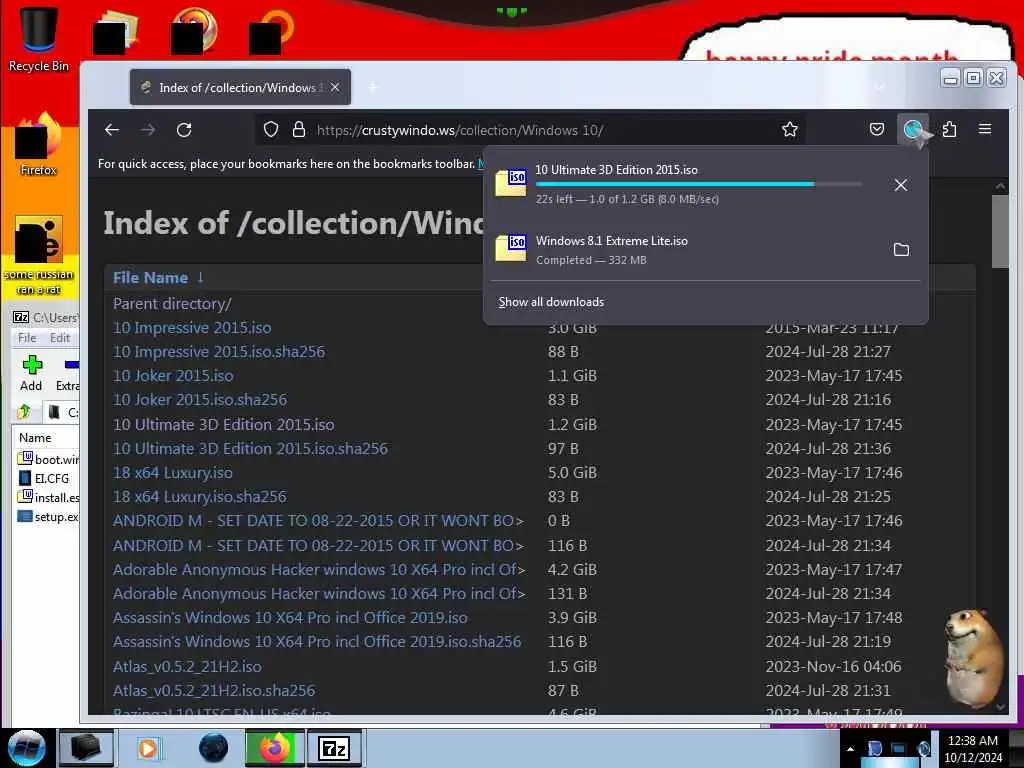The height and width of the screenshot is (768, 1024).
Task: Open the extensions puzzle piece icon
Action: [x=950, y=129]
